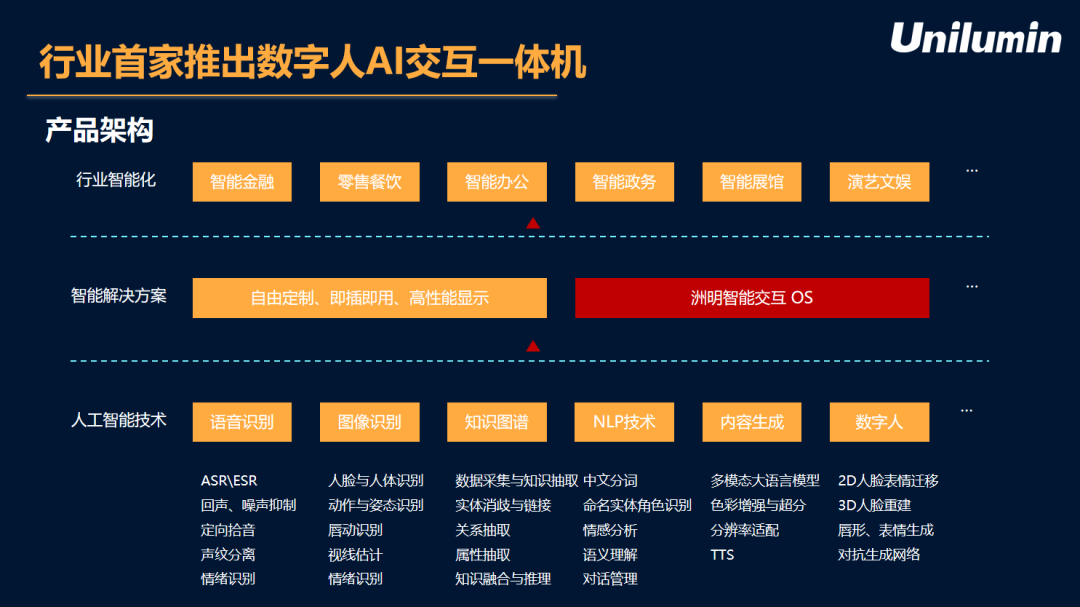The height and width of the screenshot is (607, 1080).
Task: Expand the ellipsis in 行业智能化 row
Action: pyautogui.click(x=971, y=171)
